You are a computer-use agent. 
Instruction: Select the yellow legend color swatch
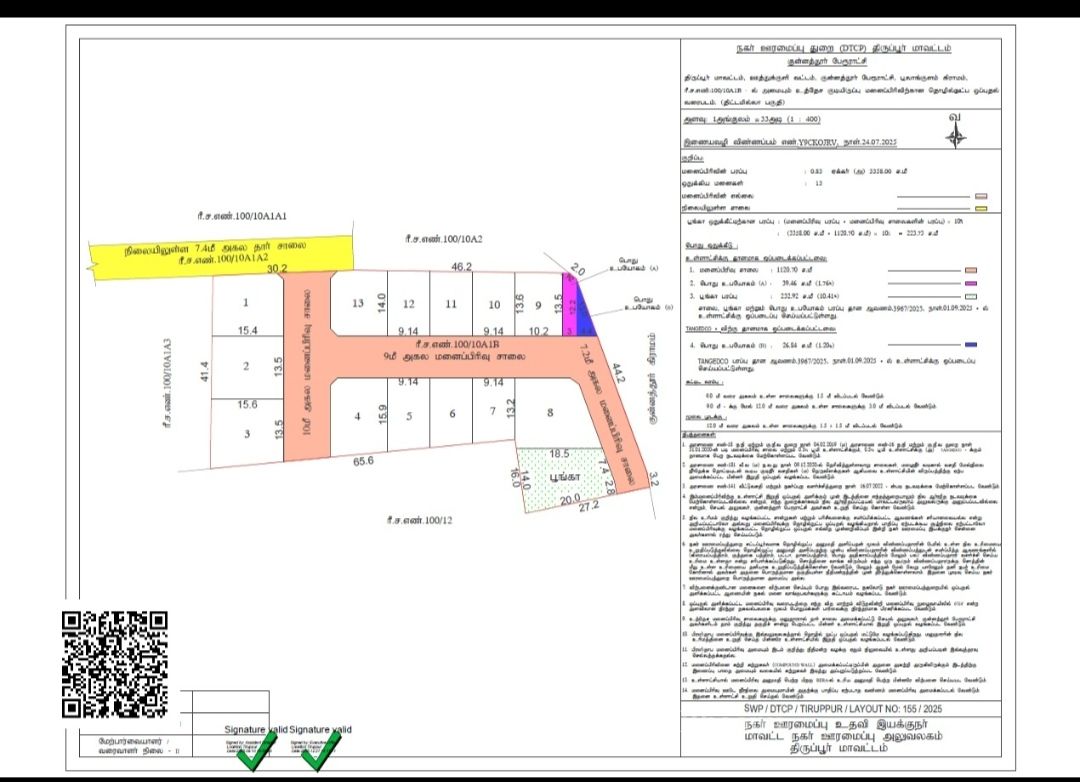point(982,208)
